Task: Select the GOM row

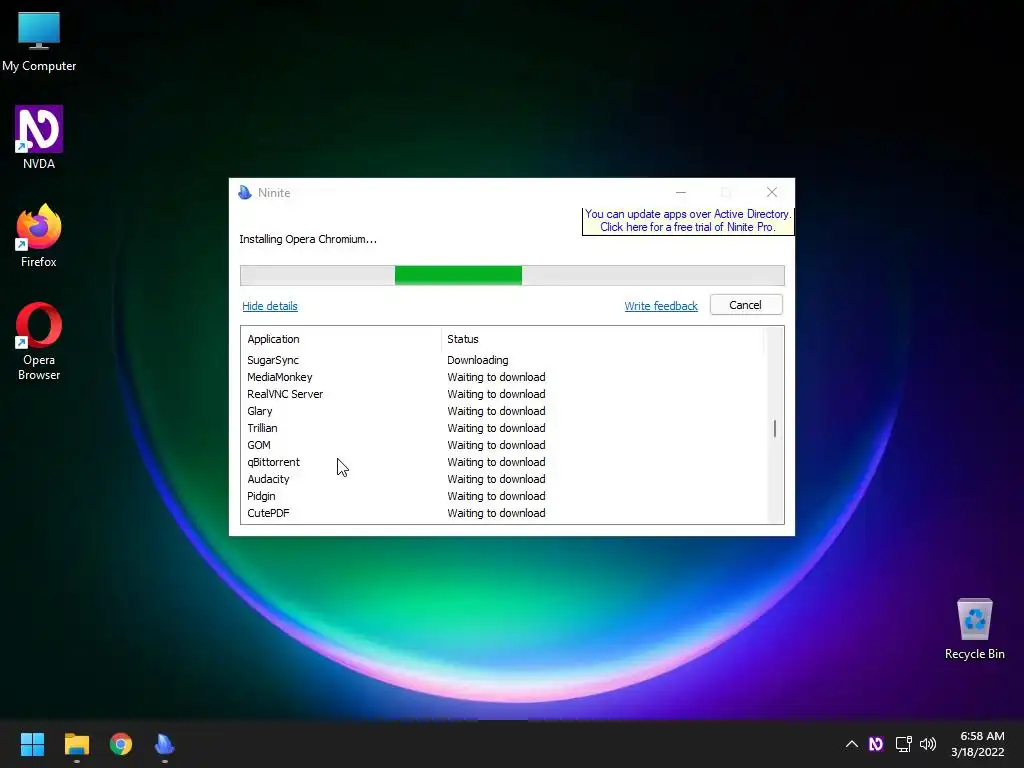Action: coord(503,445)
